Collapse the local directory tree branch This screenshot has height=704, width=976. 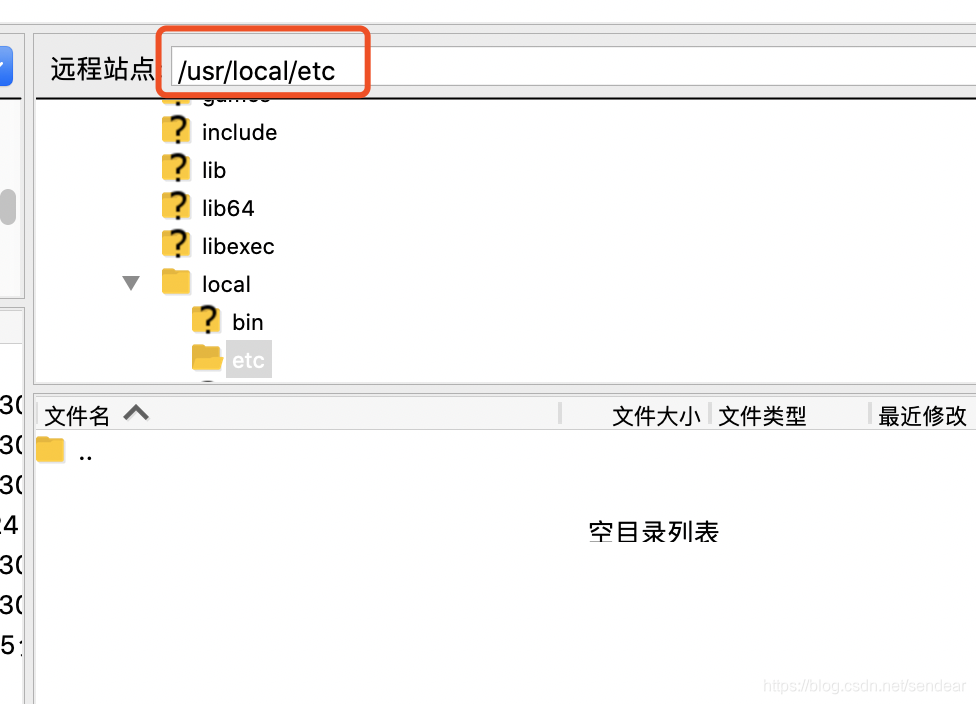tap(131, 283)
